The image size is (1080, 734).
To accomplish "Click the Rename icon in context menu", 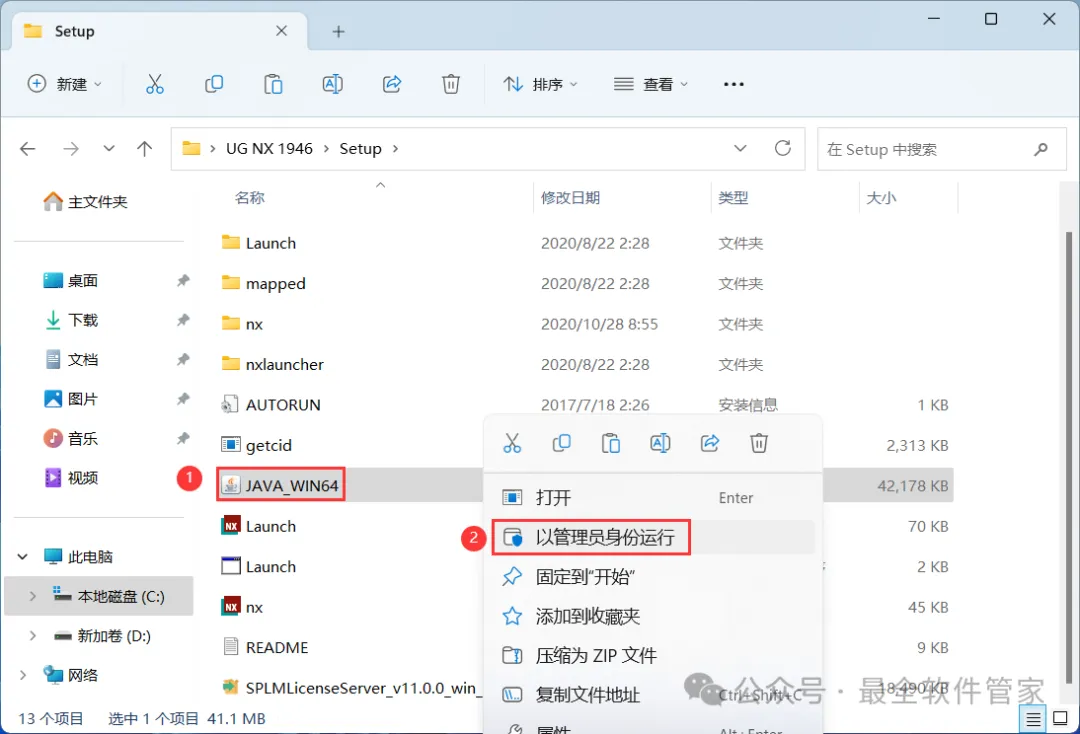I will click(x=660, y=443).
